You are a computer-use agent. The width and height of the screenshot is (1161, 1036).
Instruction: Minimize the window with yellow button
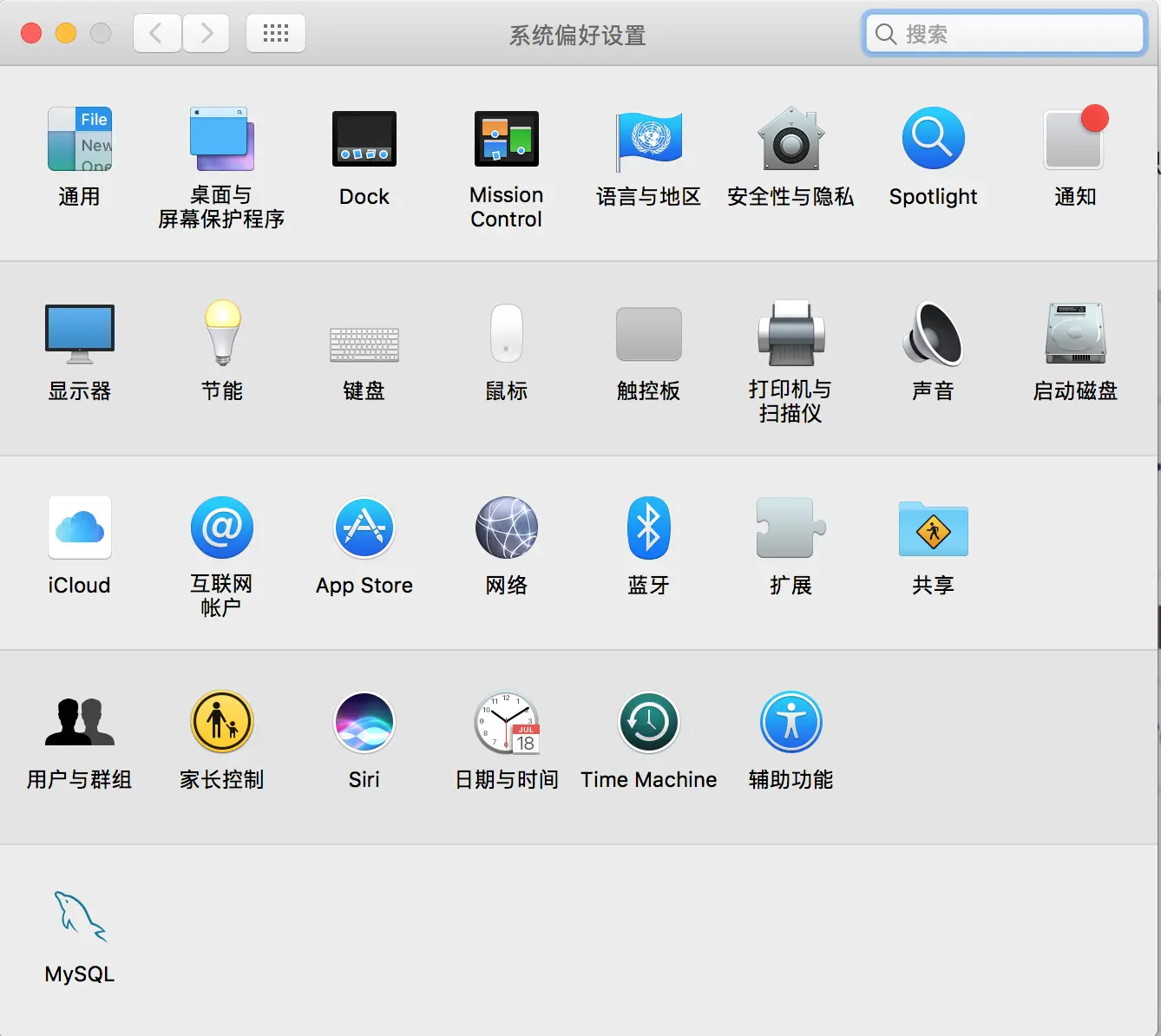click(x=66, y=34)
